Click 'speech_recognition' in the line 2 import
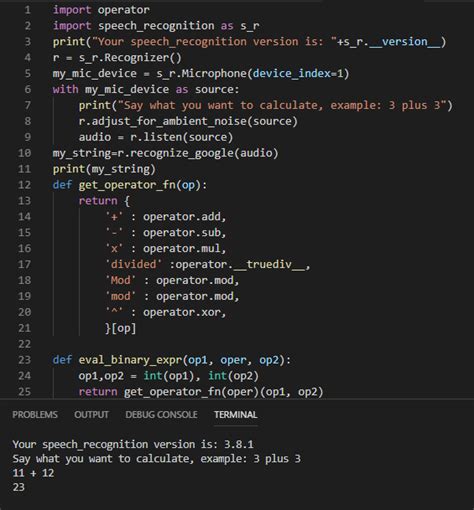 (156, 26)
